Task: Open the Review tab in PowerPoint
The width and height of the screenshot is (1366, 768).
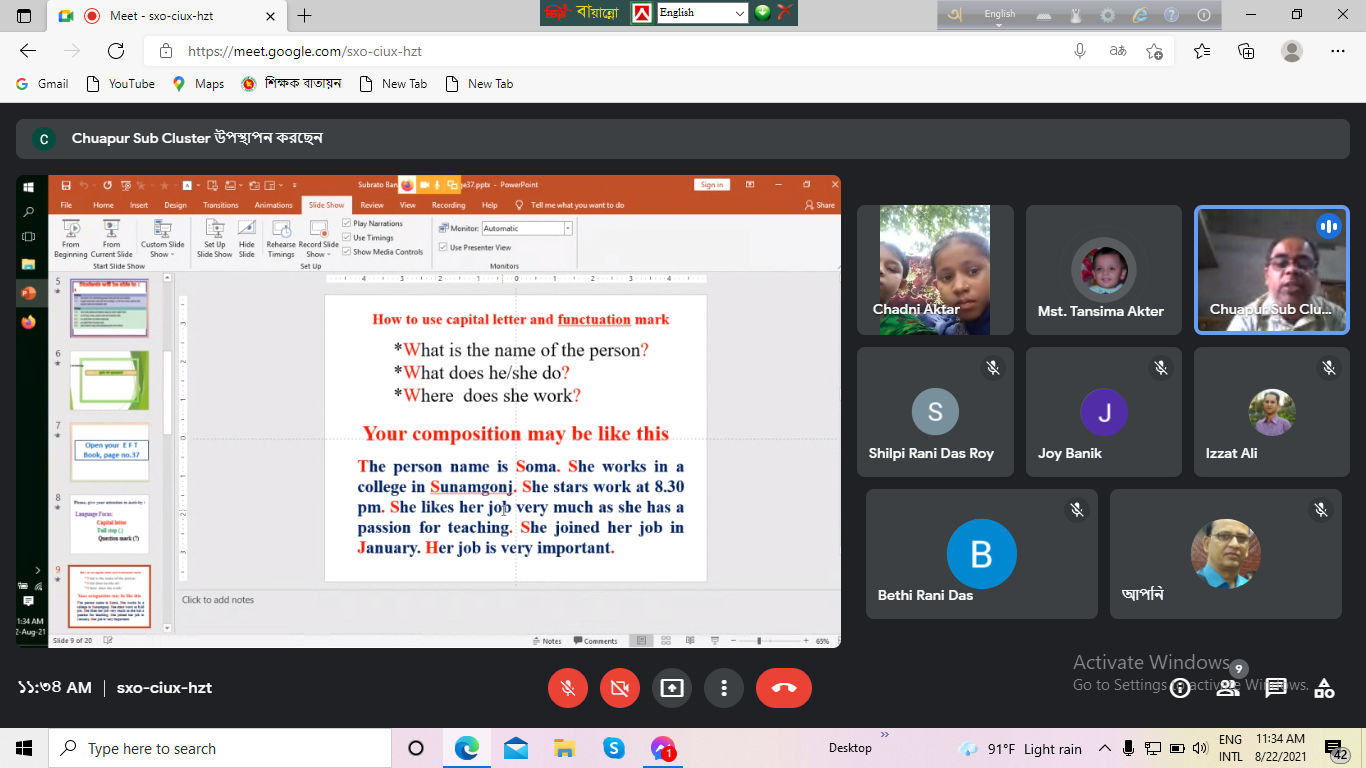Action: point(372,205)
